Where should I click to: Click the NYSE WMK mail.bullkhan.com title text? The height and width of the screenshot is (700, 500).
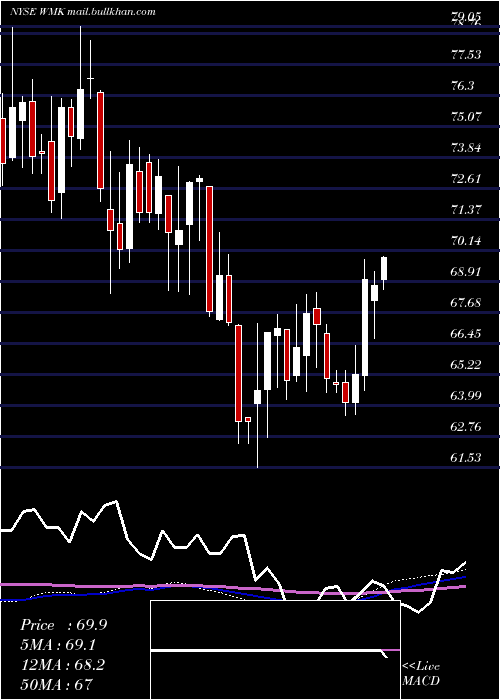coord(83,12)
